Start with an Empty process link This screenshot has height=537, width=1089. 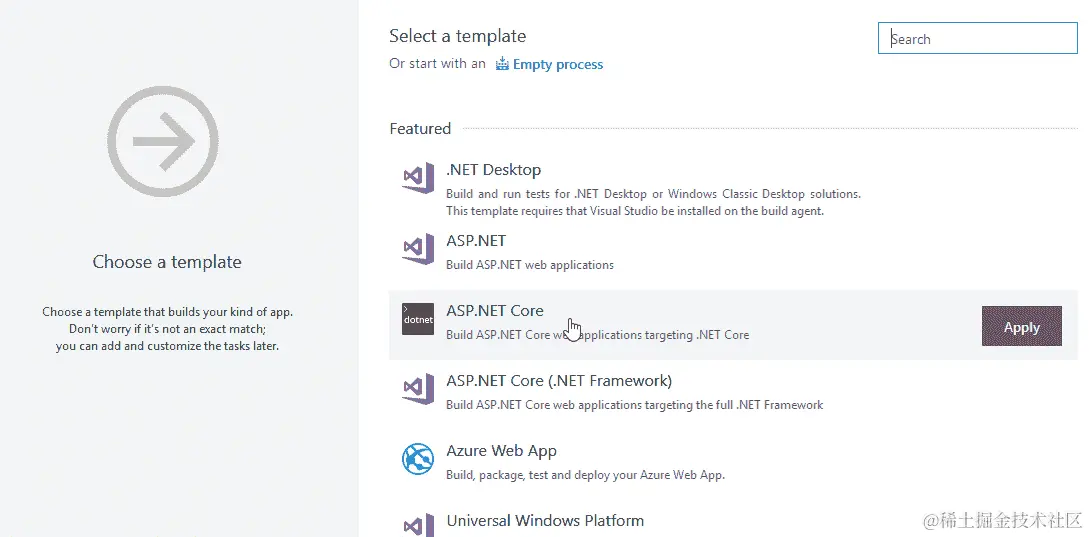(558, 65)
